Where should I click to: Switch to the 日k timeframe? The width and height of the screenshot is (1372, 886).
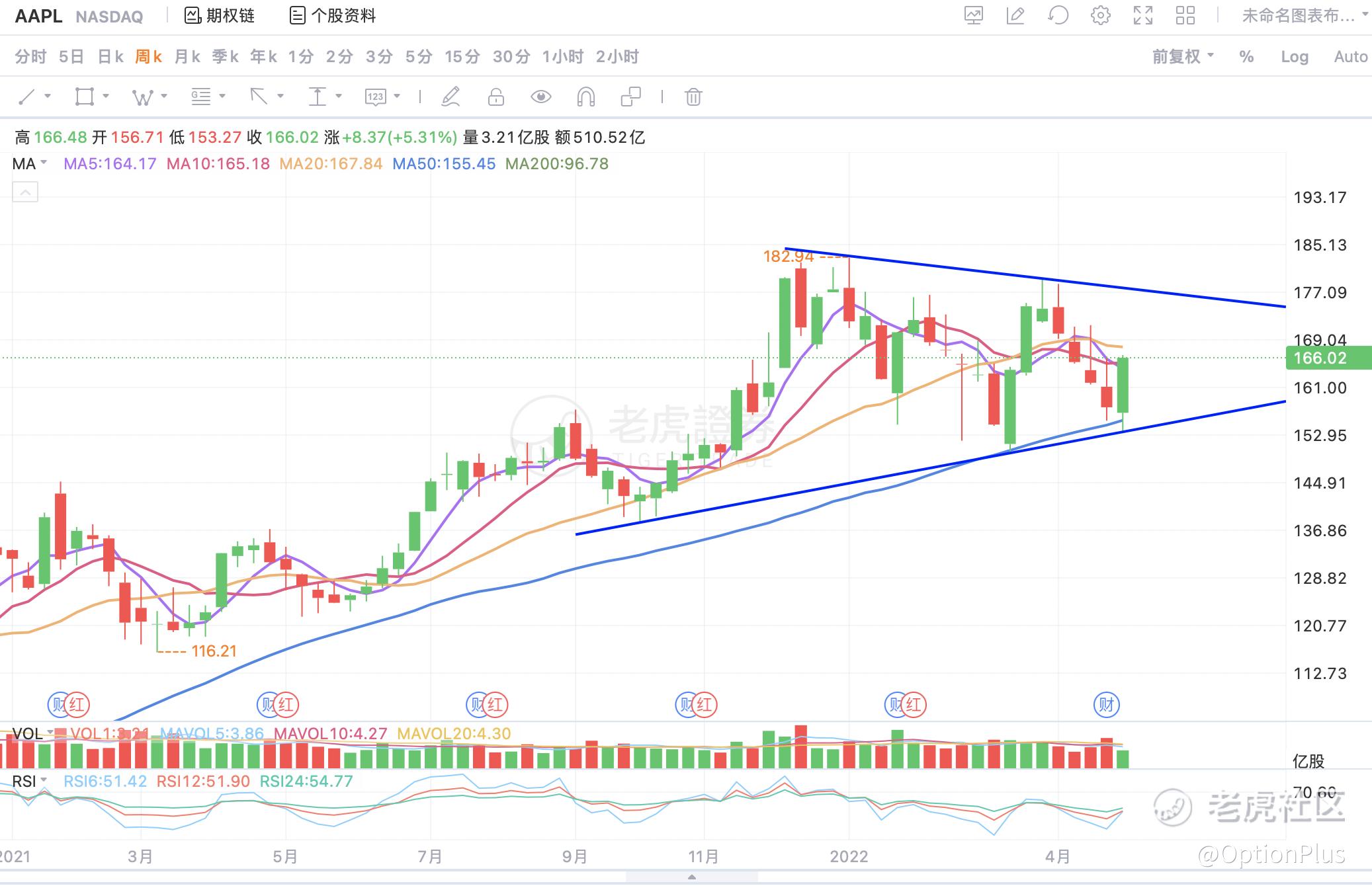click(x=110, y=57)
